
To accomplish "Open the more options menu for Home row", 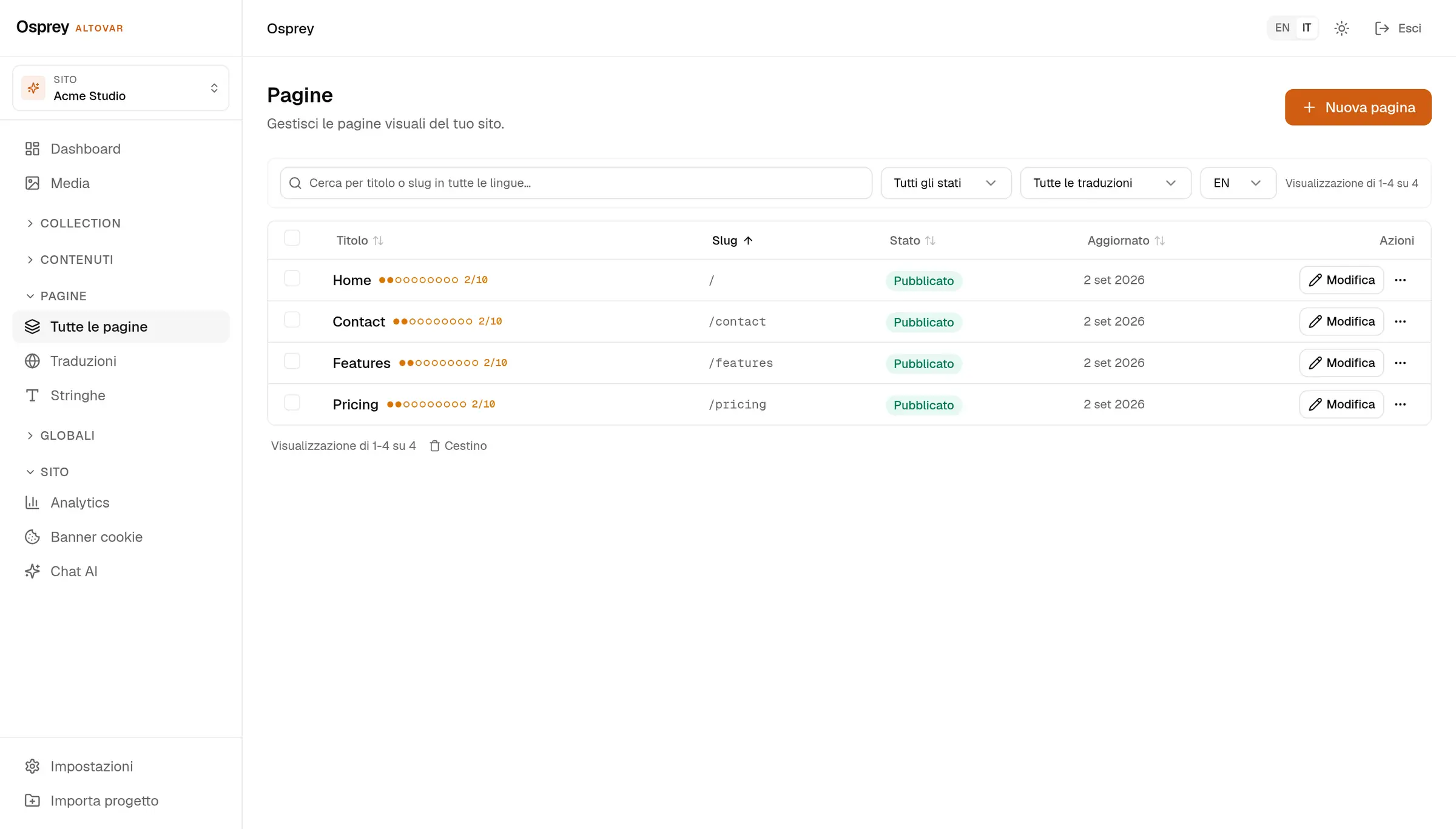I will pos(1400,280).
